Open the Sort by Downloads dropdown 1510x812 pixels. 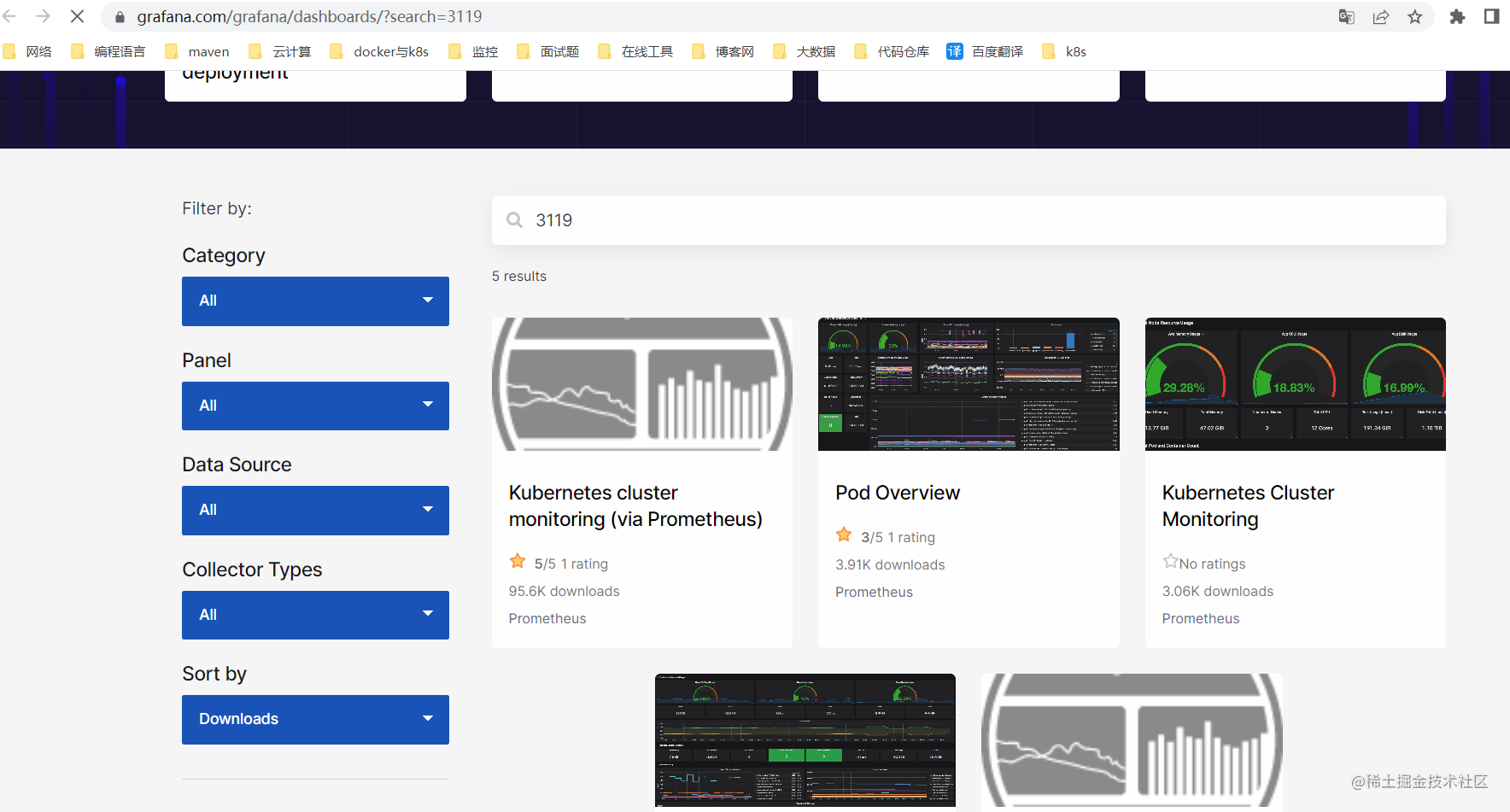315,720
